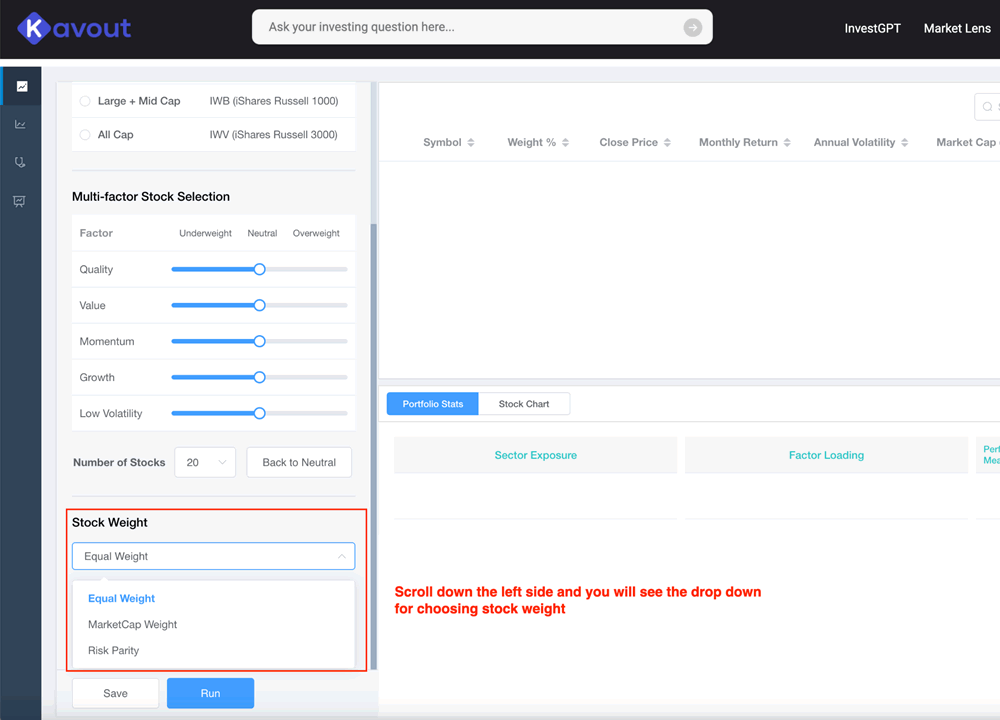Choose Risk Parity from stock weight list
1000x720 pixels.
pyautogui.click(x=114, y=650)
